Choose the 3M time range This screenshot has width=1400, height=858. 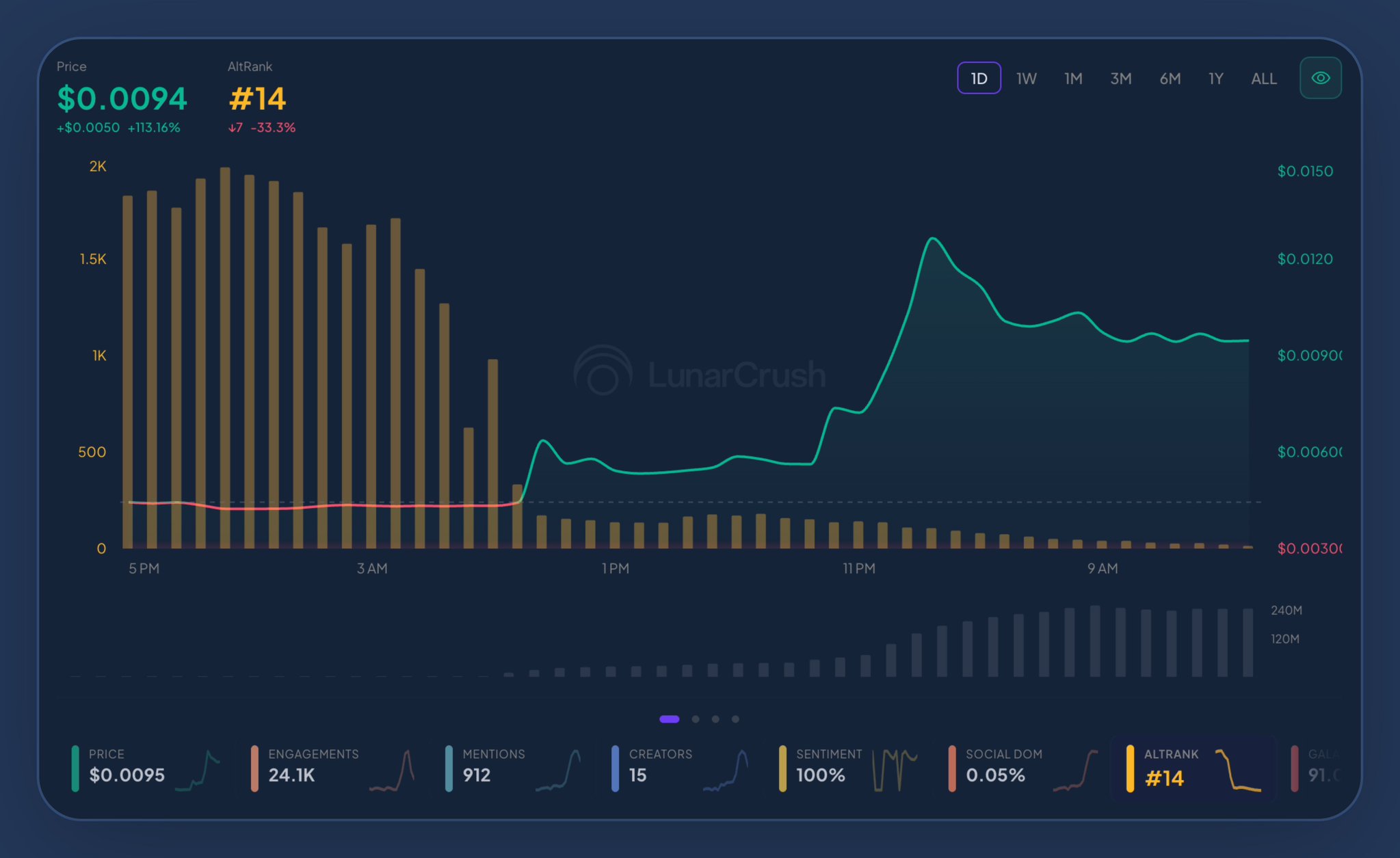[x=1120, y=79]
